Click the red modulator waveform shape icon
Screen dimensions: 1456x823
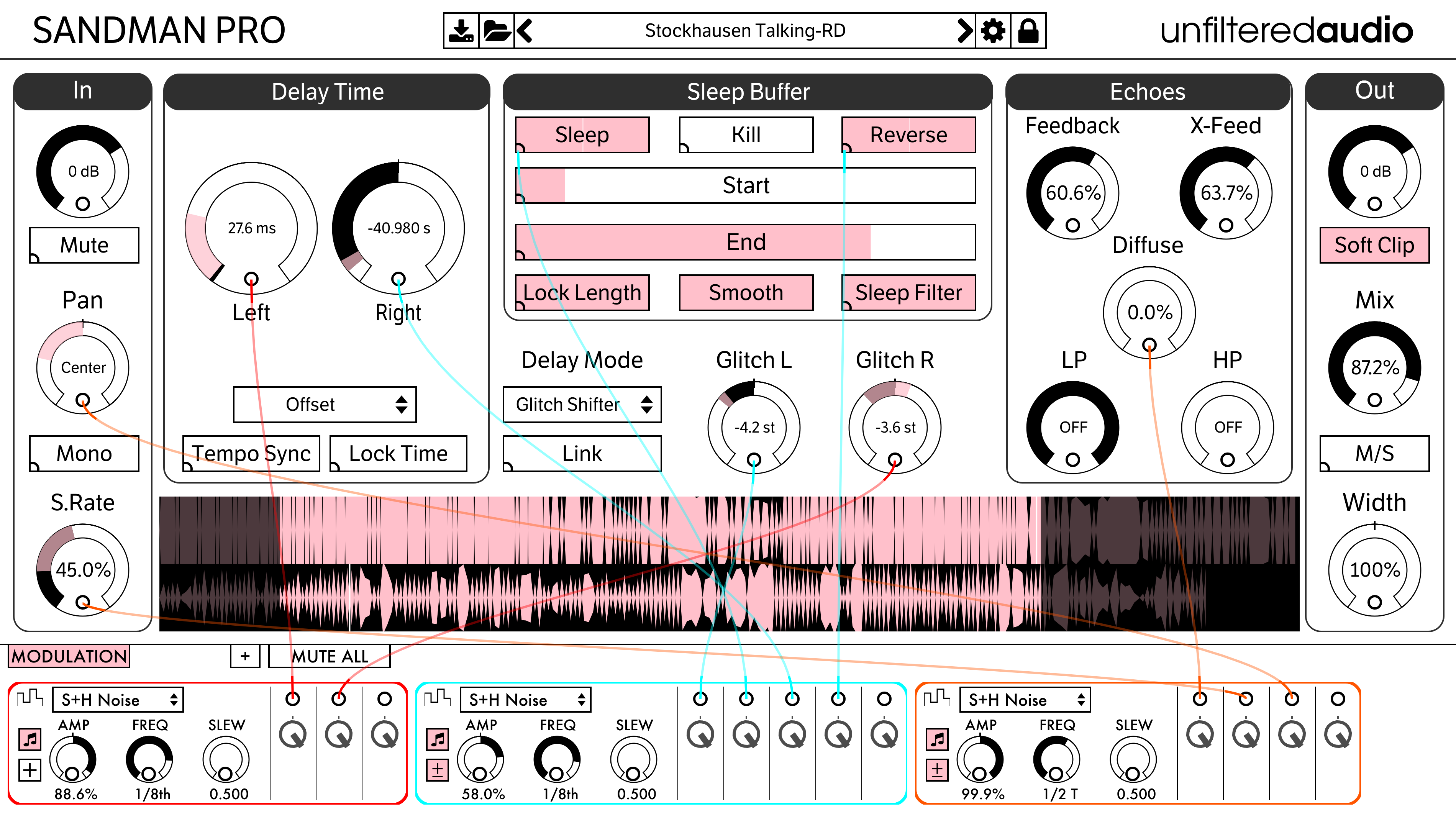[30, 698]
